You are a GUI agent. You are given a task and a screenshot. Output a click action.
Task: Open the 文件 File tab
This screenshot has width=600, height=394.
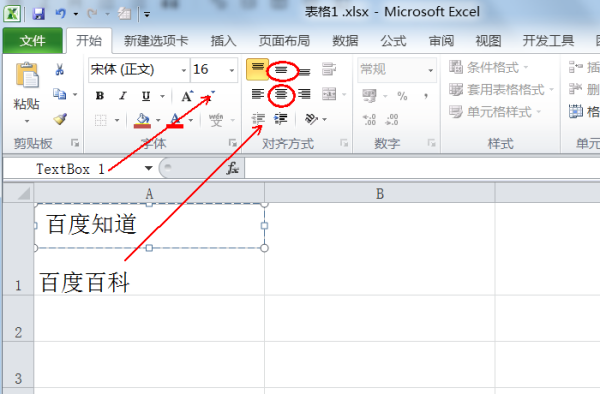[33, 41]
